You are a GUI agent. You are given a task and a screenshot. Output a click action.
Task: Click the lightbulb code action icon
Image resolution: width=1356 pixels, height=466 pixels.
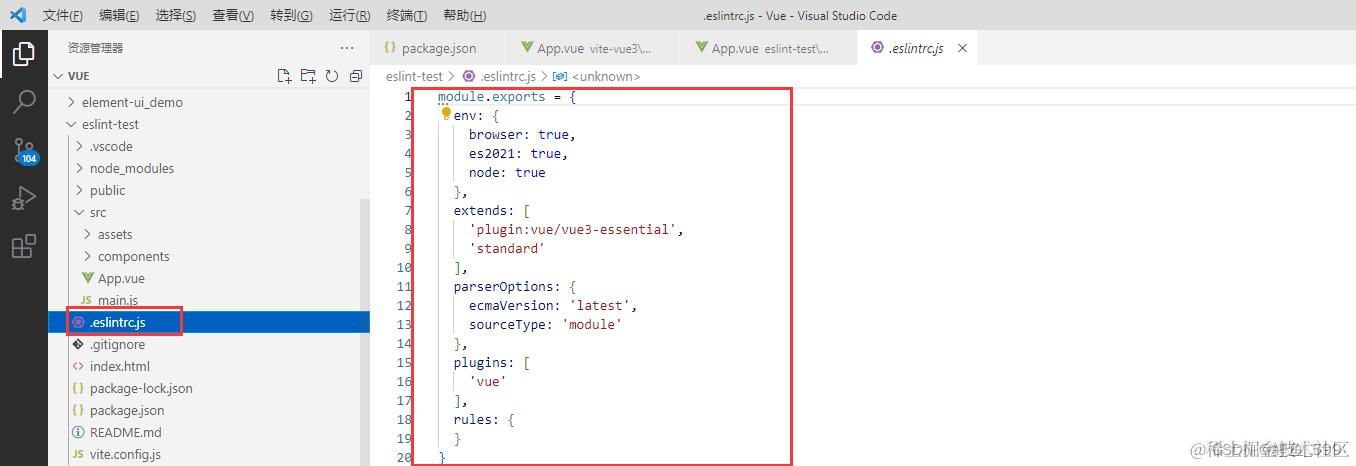coord(446,115)
